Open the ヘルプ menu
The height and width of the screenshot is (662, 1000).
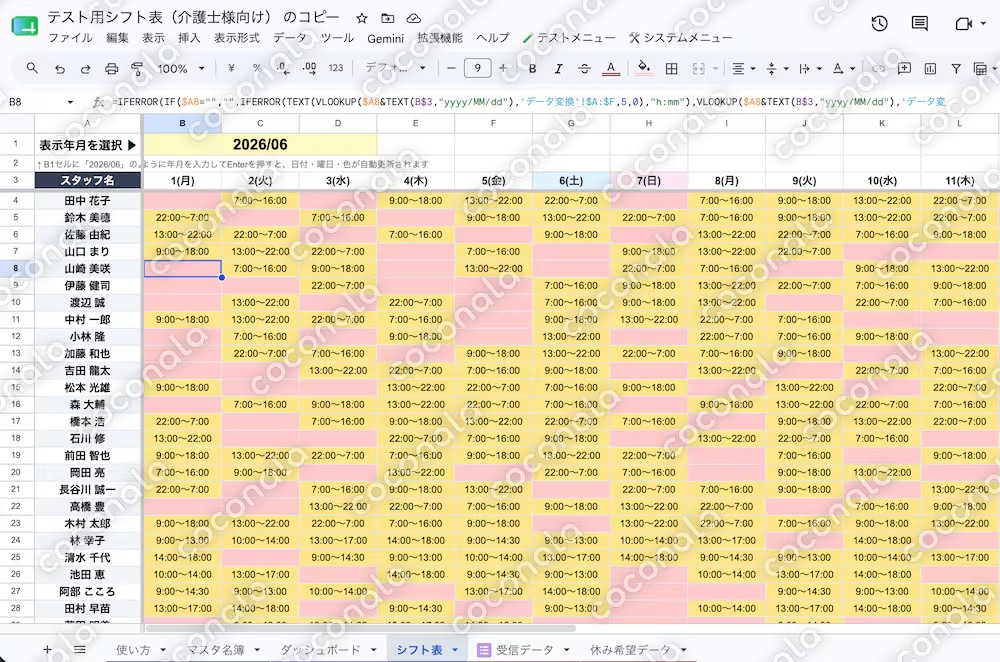(x=493, y=38)
